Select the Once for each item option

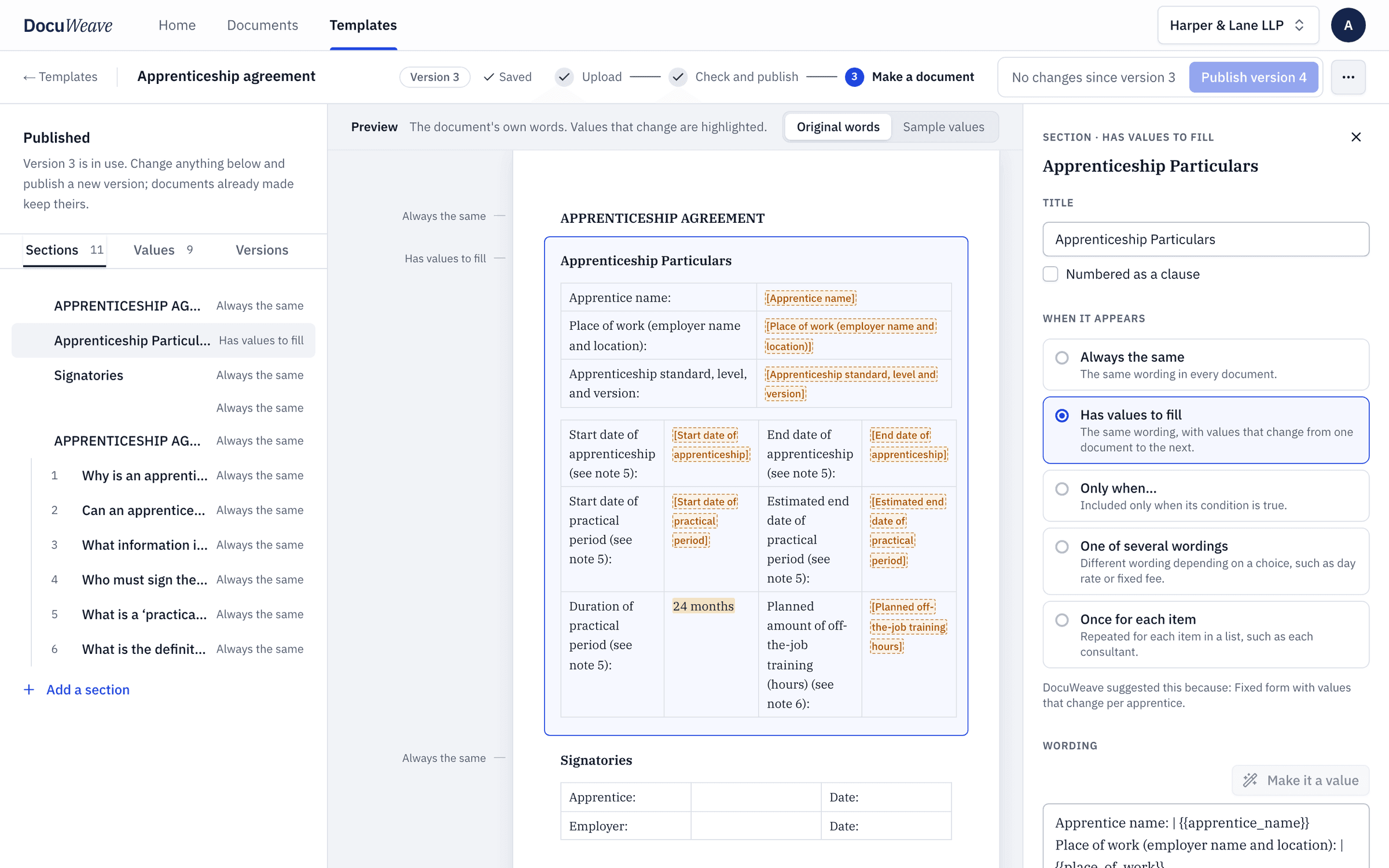[1206, 635]
